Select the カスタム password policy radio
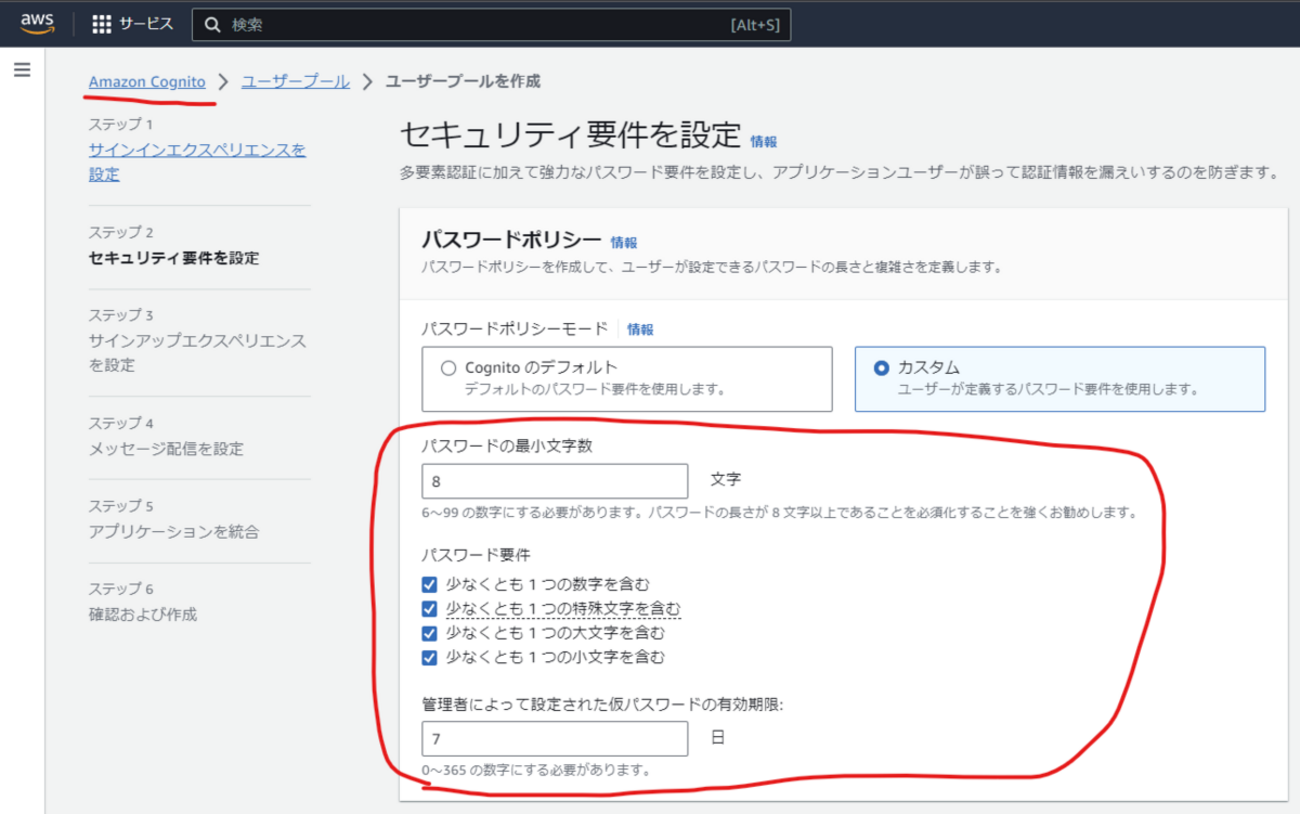 (x=881, y=368)
